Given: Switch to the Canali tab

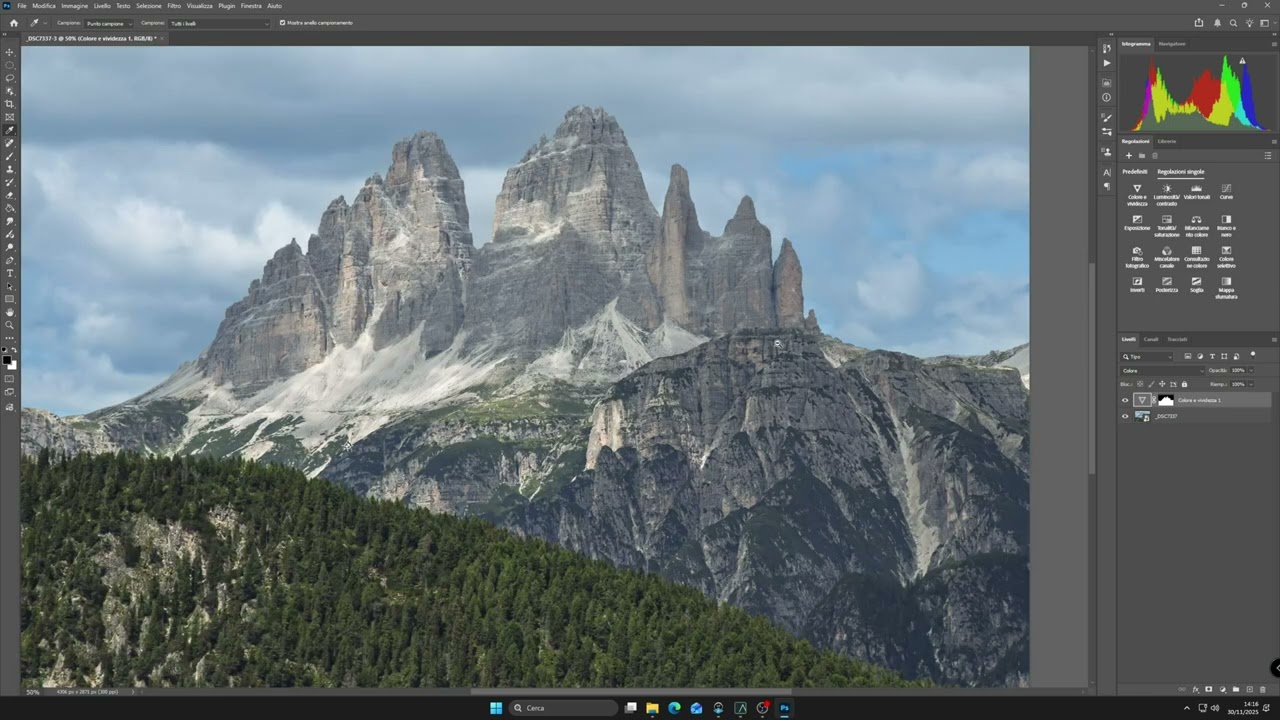Looking at the screenshot, I should pos(1151,339).
